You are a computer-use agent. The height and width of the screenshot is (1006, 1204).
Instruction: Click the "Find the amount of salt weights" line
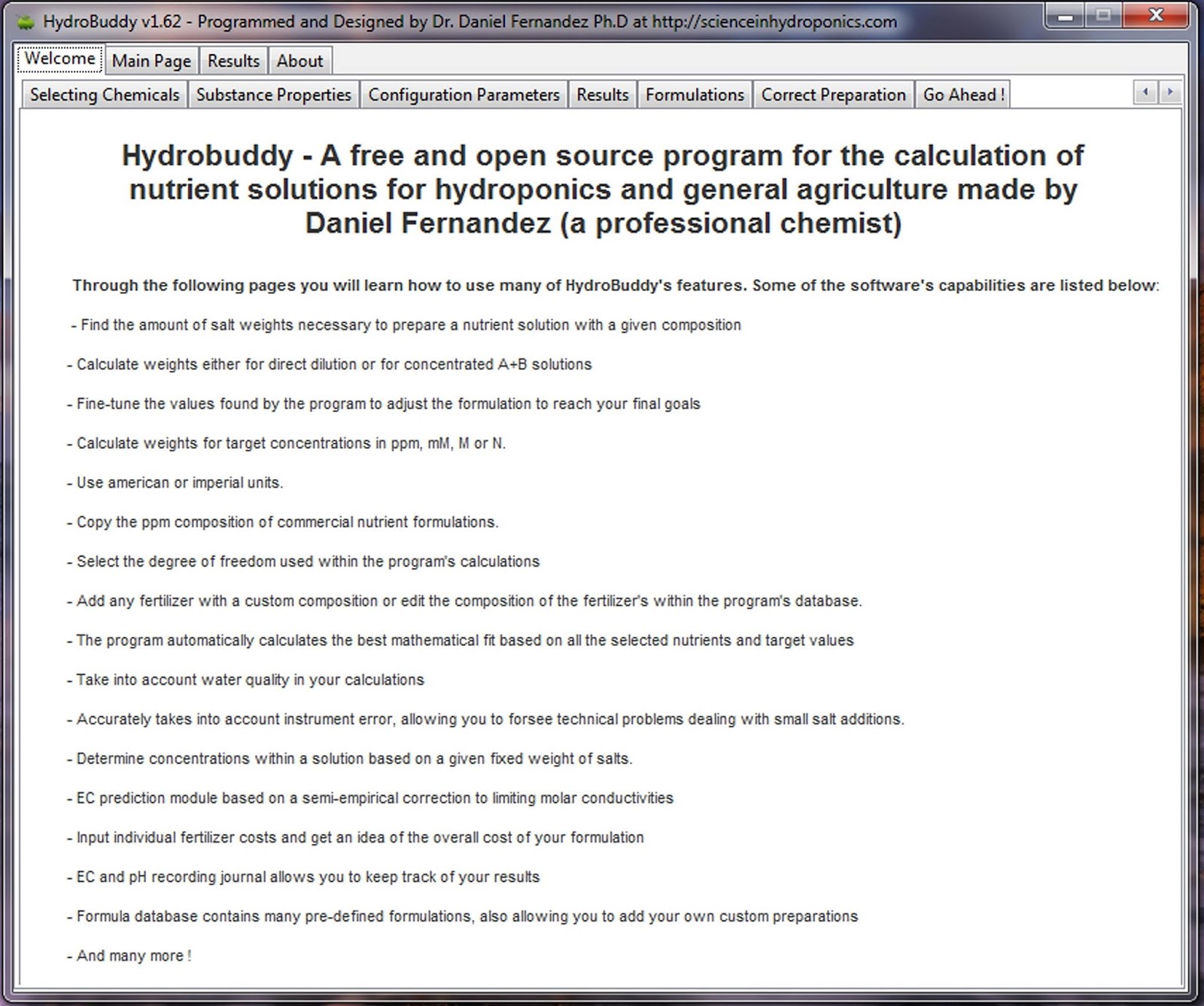coord(406,325)
